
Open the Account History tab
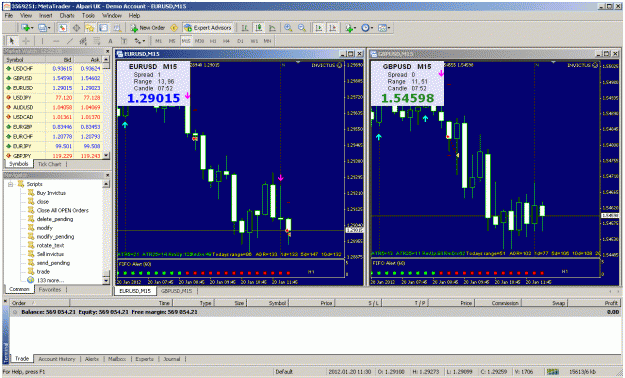coord(57,359)
